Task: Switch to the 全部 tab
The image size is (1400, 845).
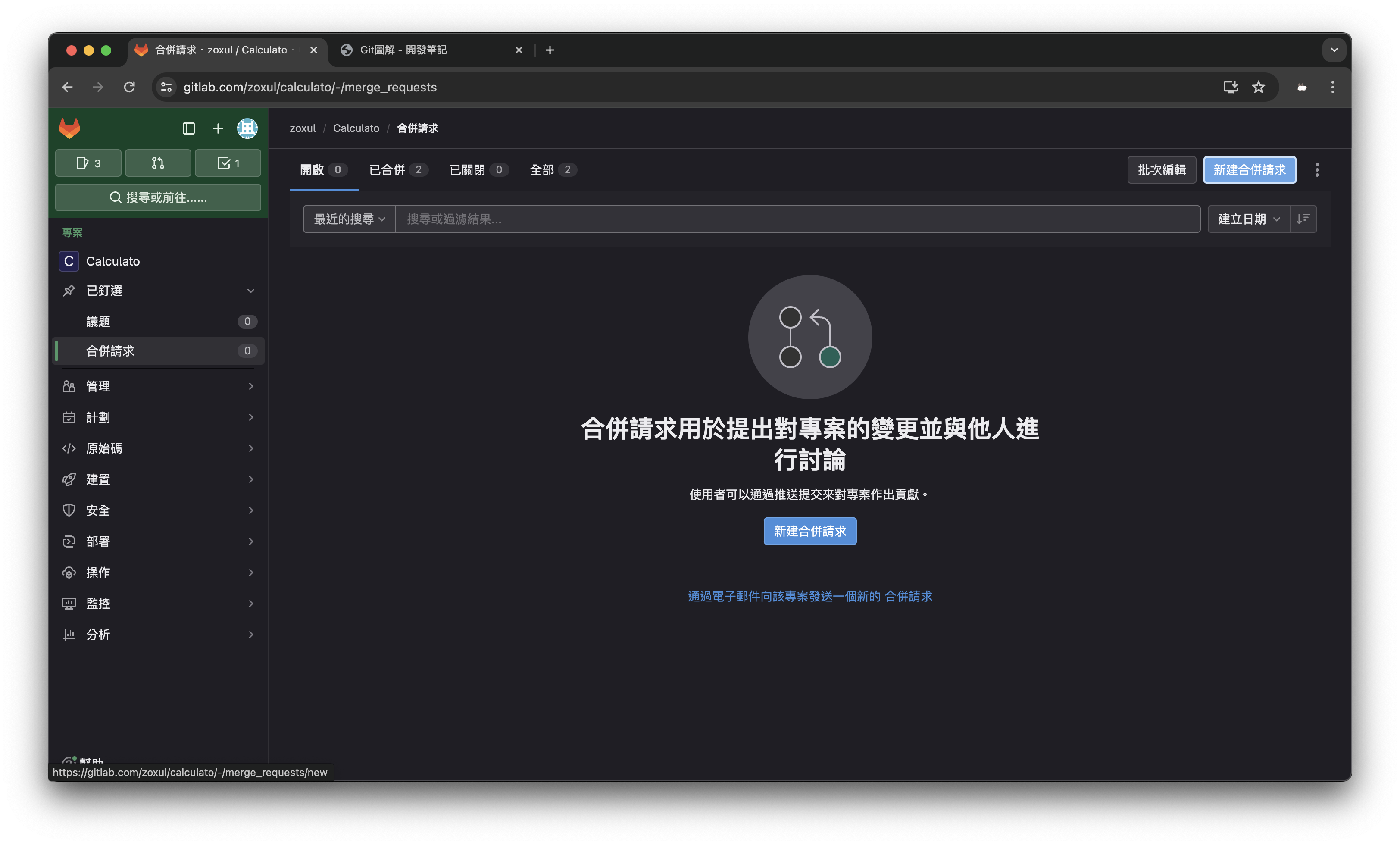Action: coord(552,170)
